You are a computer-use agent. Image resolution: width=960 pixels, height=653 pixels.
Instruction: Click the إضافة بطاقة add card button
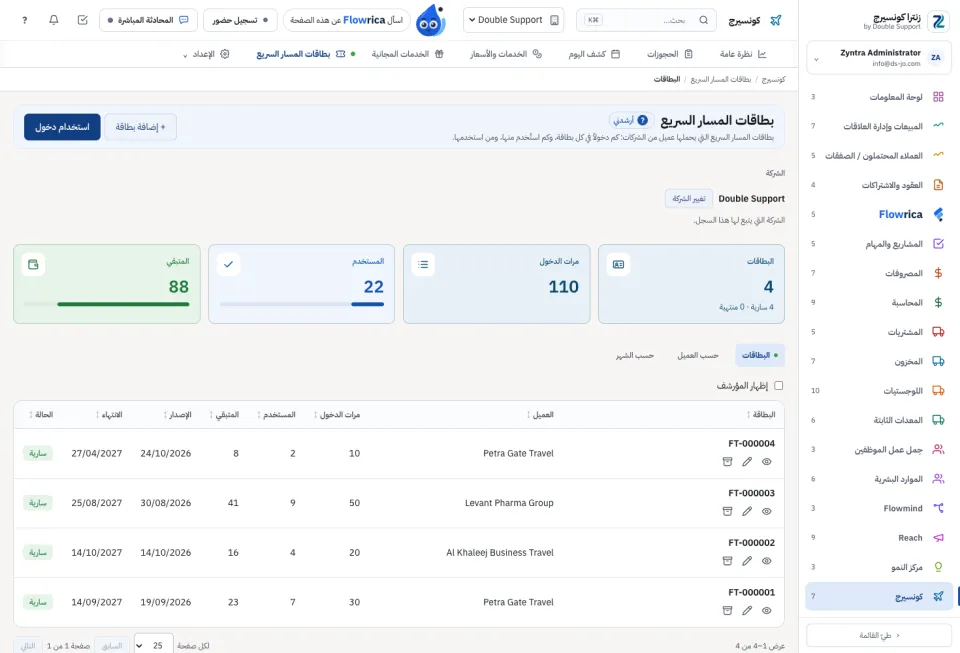tap(140, 127)
